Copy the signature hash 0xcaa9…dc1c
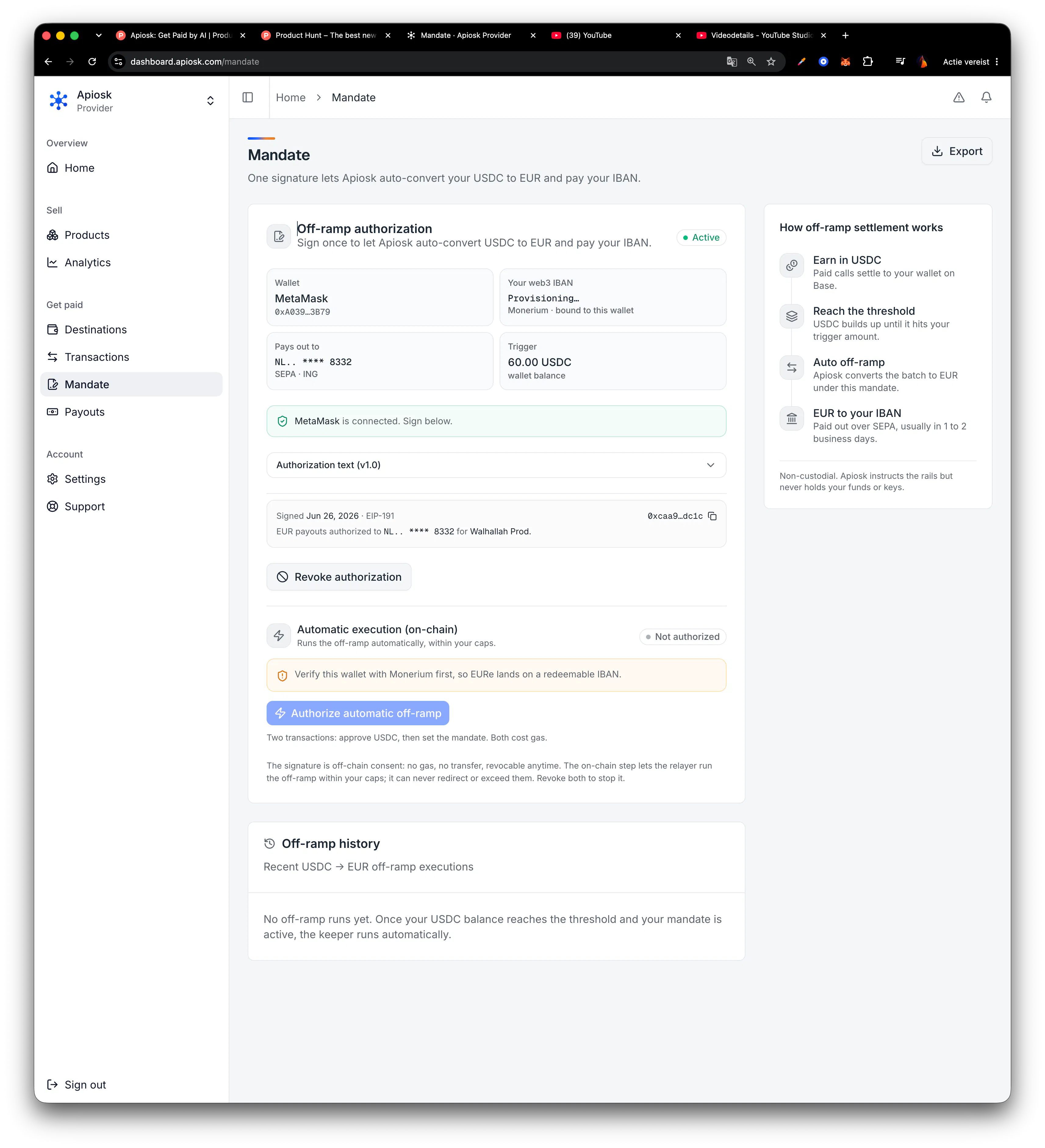This screenshot has width=1045, height=1148. (x=713, y=516)
